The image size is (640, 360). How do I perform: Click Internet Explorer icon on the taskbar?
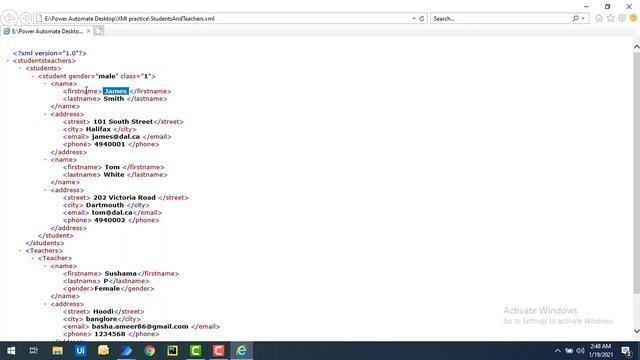(x=242, y=351)
